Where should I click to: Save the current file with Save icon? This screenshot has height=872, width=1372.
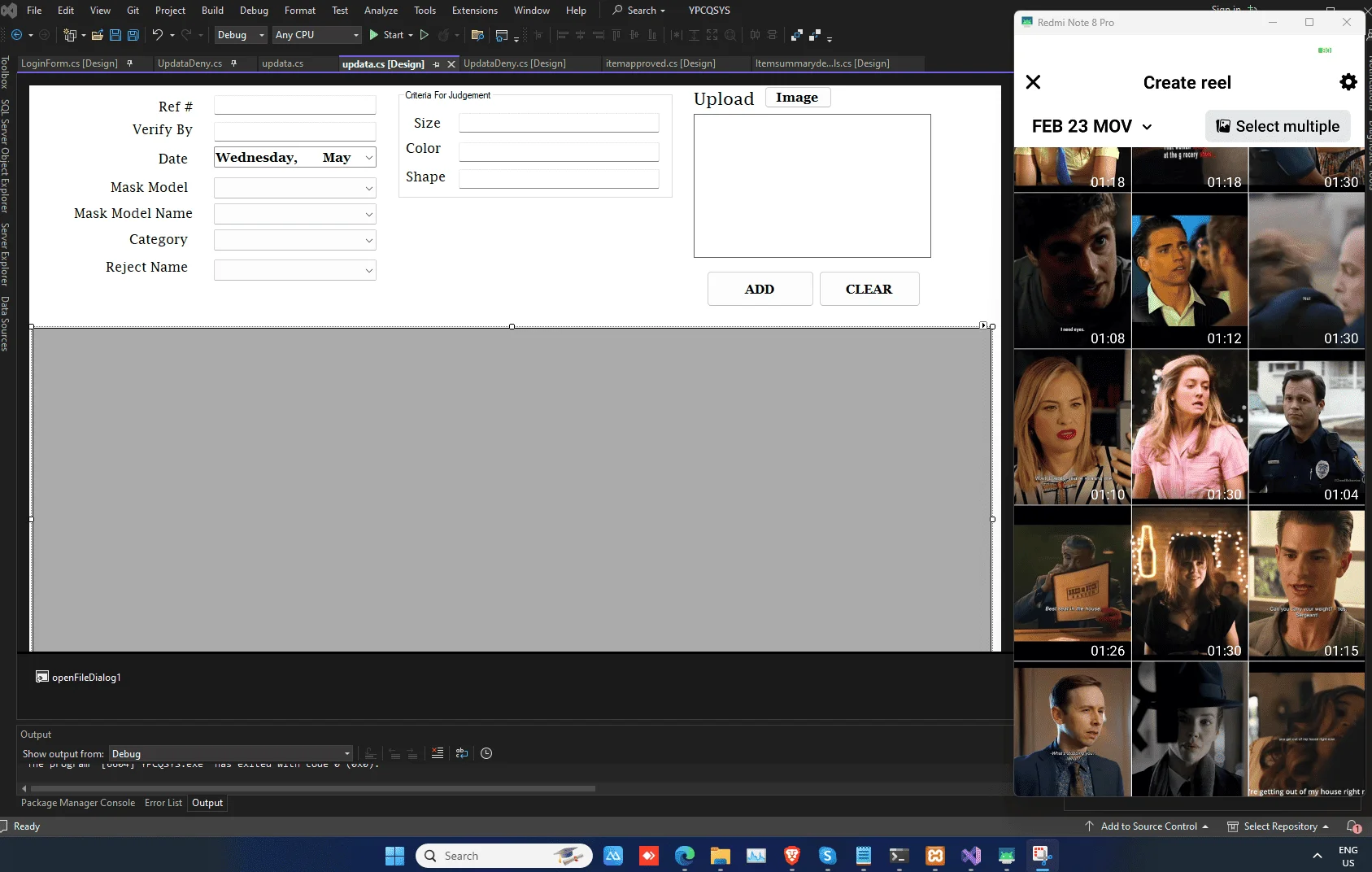115,35
